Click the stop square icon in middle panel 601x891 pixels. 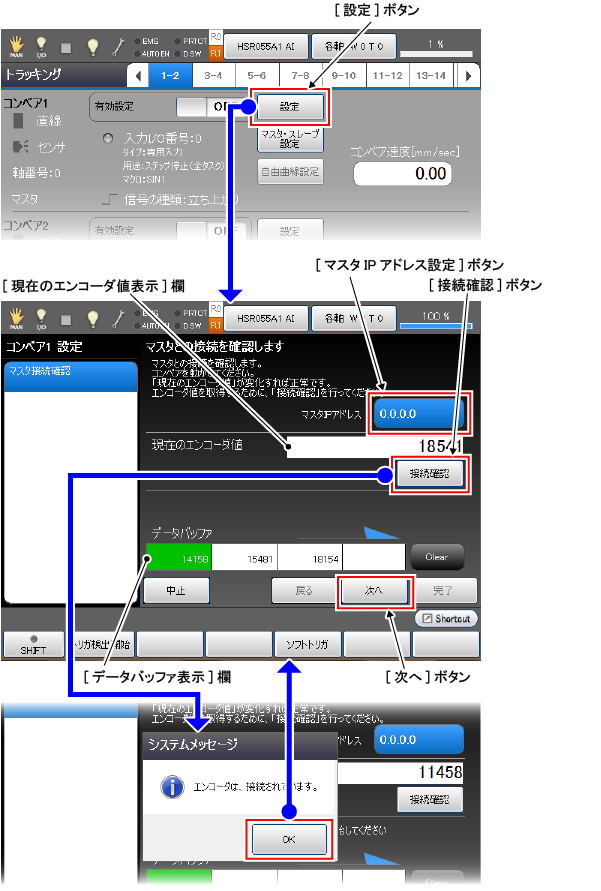(67, 319)
